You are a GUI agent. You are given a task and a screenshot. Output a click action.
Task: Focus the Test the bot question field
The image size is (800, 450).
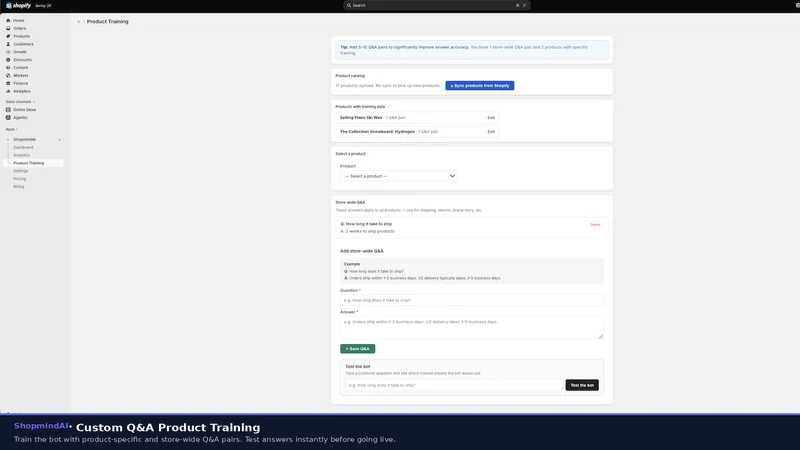coord(454,385)
